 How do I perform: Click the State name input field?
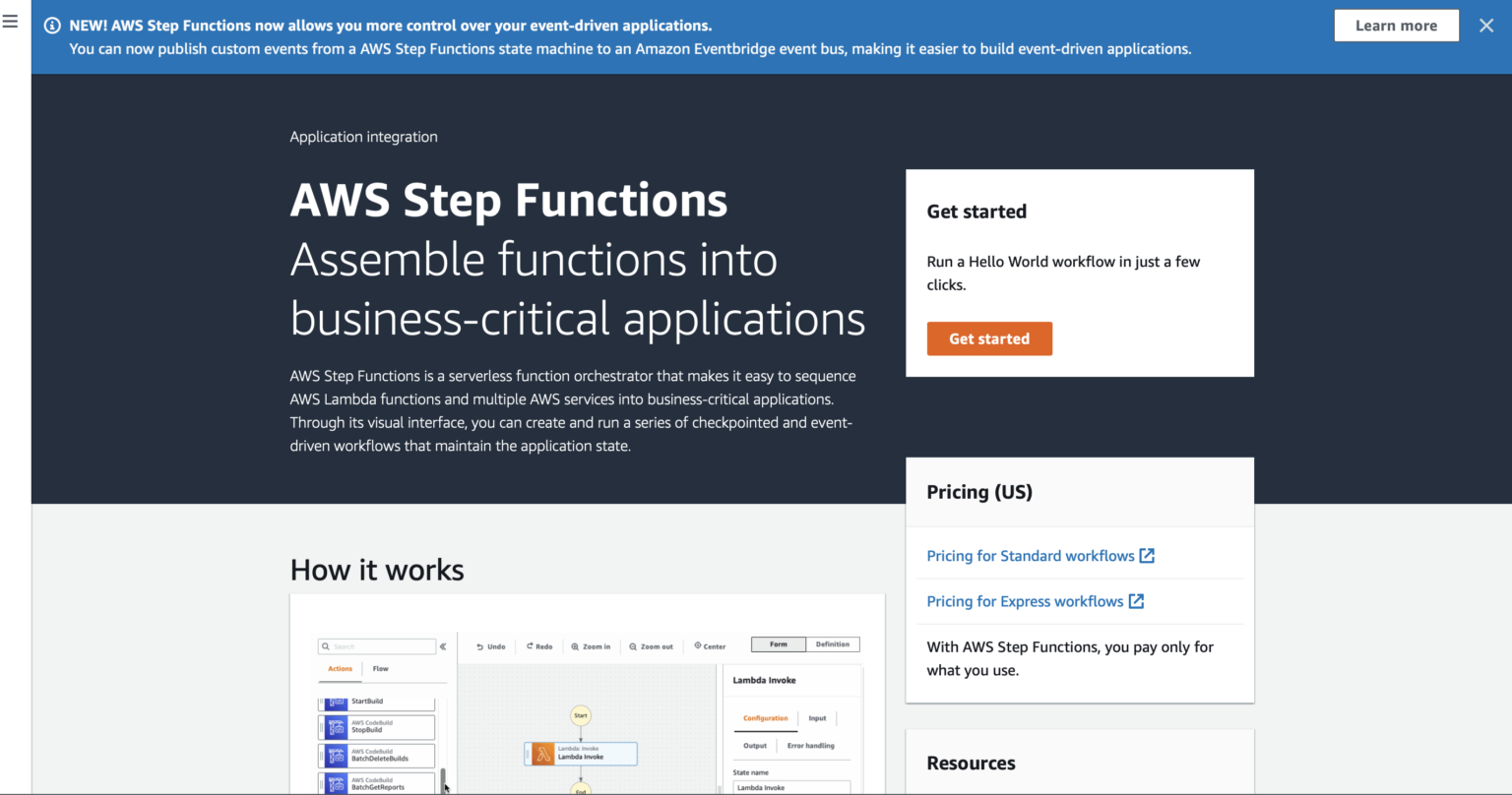792,787
